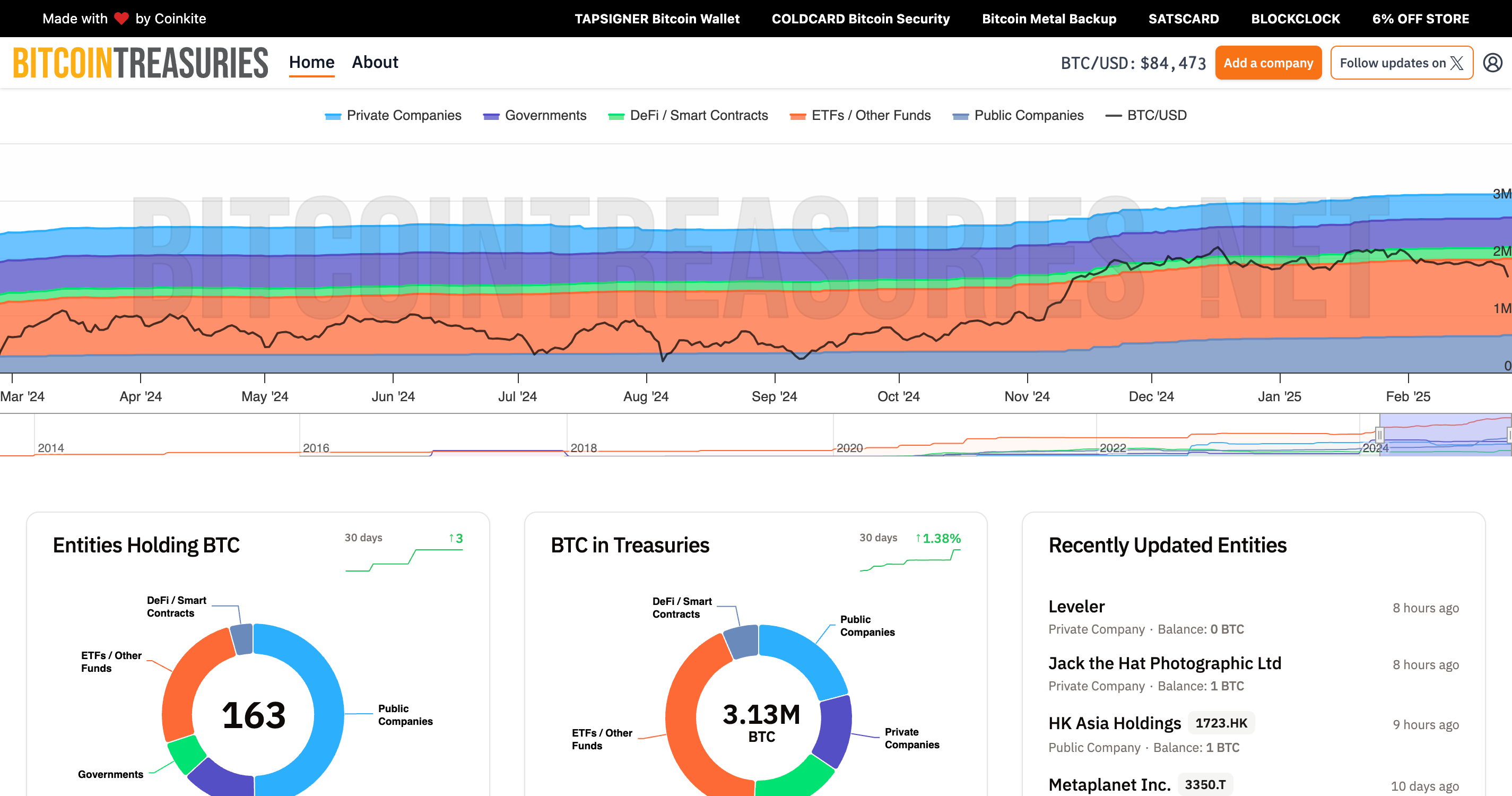The width and height of the screenshot is (1512, 796).
Task: Click the ↑1.38% change indicator
Action: [x=938, y=538]
